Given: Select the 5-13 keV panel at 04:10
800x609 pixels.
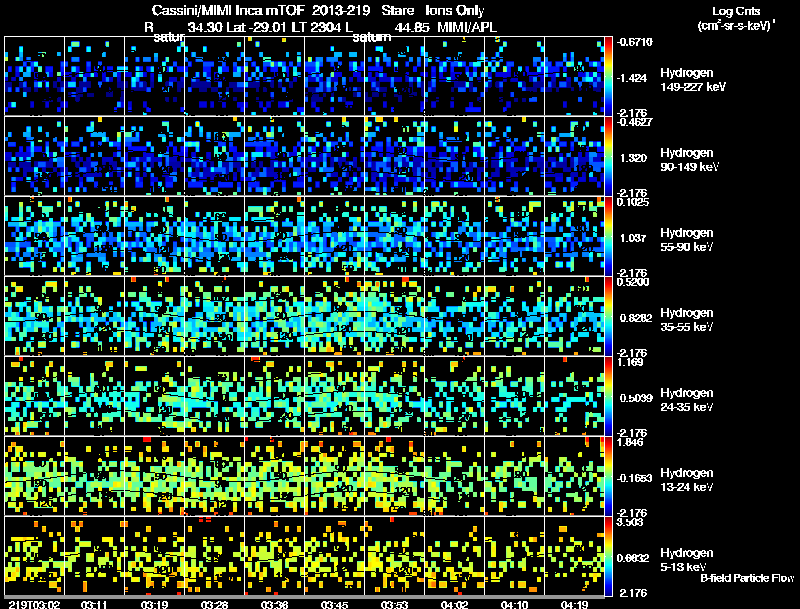Looking at the screenshot, I should tap(514, 556).
